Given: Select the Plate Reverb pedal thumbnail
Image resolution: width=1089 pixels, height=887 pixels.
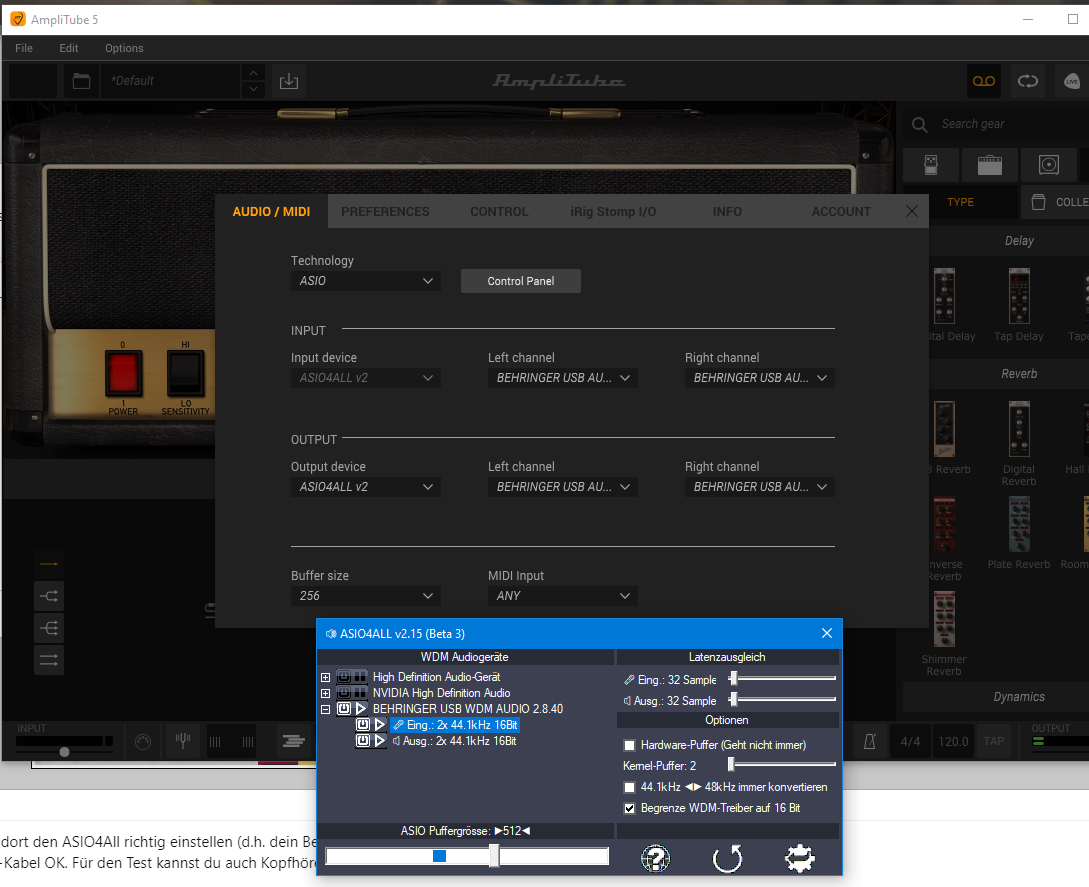Looking at the screenshot, I should (x=1019, y=524).
